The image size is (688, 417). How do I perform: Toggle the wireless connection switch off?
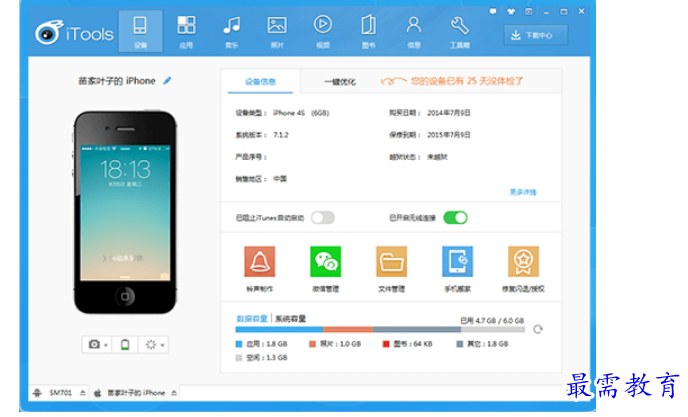click(x=455, y=218)
